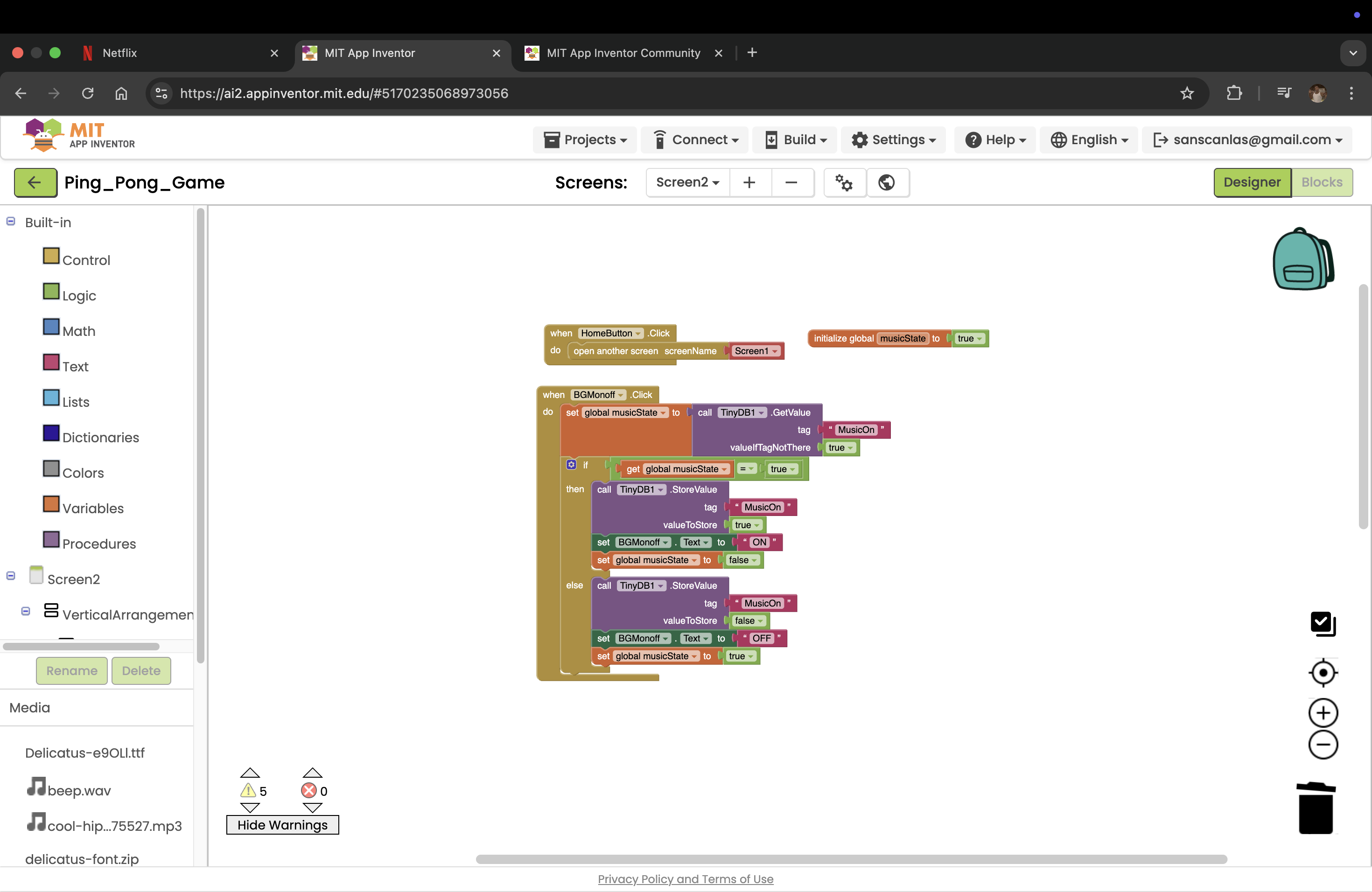The height and width of the screenshot is (892, 1372).
Task: Click beep.wav in the Media list
Action: click(x=78, y=790)
